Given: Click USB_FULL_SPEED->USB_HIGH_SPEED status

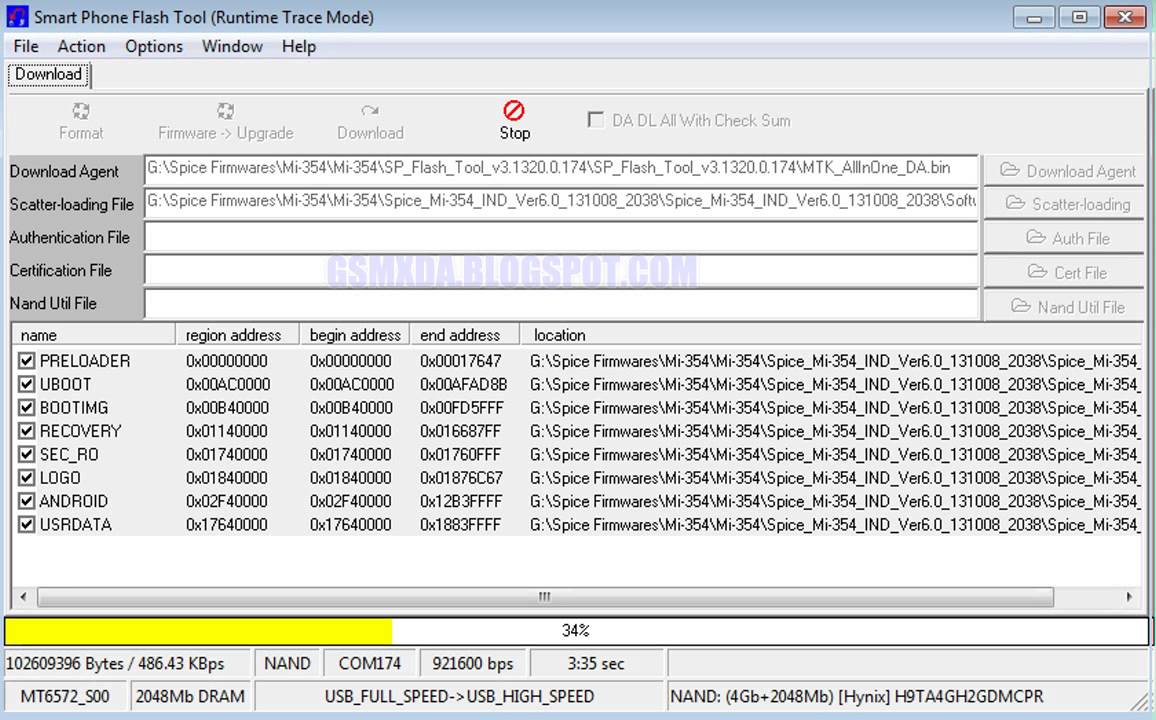Looking at the screenshot, I should pyautogui.click(x=459, y=696).
